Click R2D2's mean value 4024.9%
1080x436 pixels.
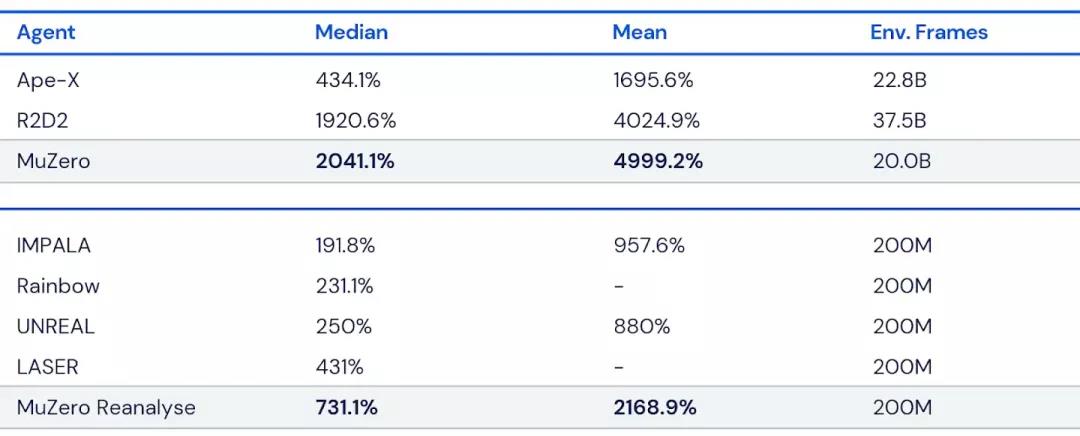[x=656, y=121]
